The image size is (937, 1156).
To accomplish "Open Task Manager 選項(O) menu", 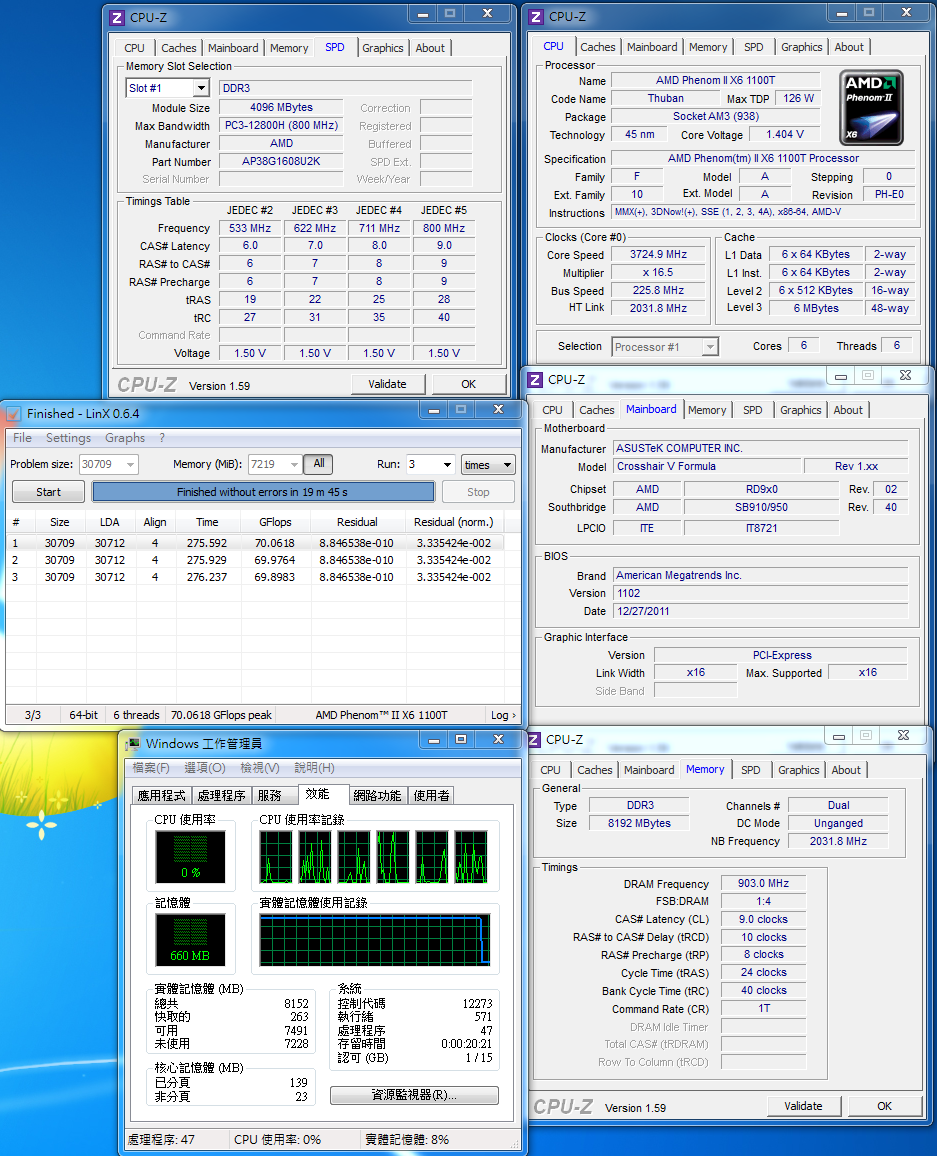I will [205, 767].
